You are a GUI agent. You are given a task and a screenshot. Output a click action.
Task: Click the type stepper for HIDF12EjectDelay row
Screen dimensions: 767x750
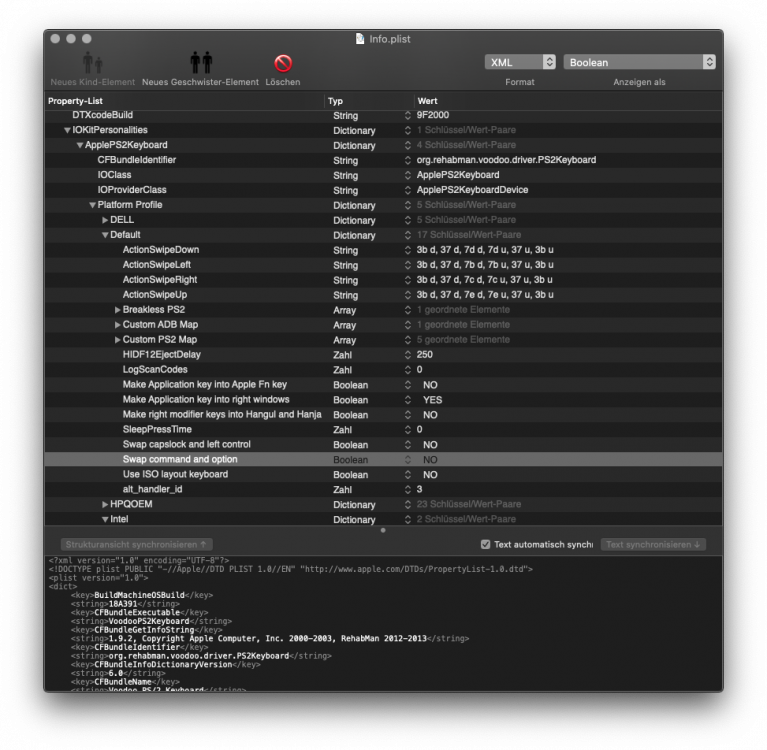click(407, 355)
